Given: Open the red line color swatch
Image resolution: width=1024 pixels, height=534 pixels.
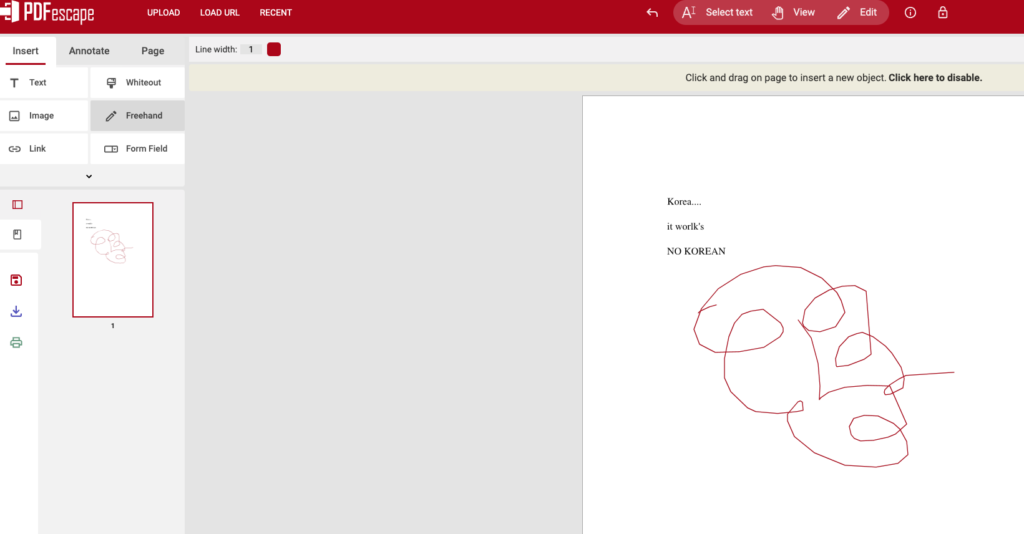Looking at the screenshot, I should pos(274,49).
